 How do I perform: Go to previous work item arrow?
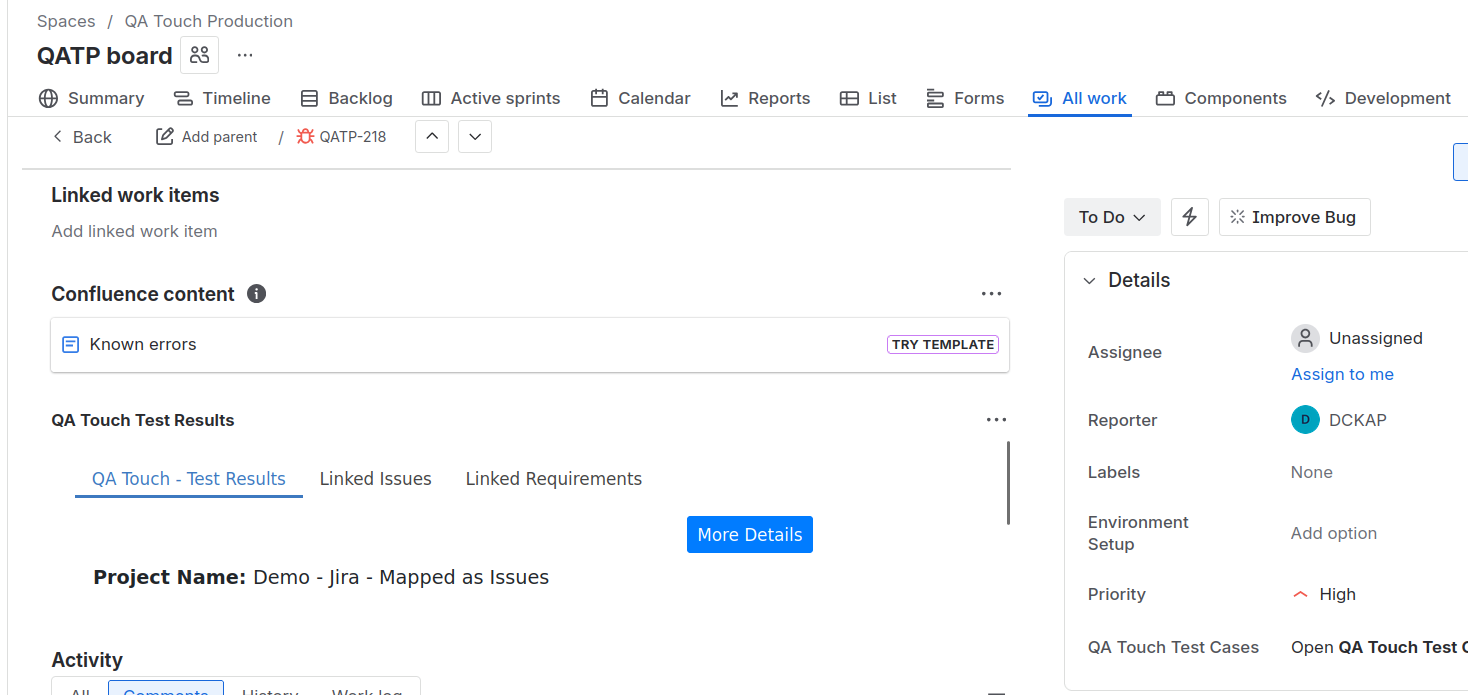[431, 137]
